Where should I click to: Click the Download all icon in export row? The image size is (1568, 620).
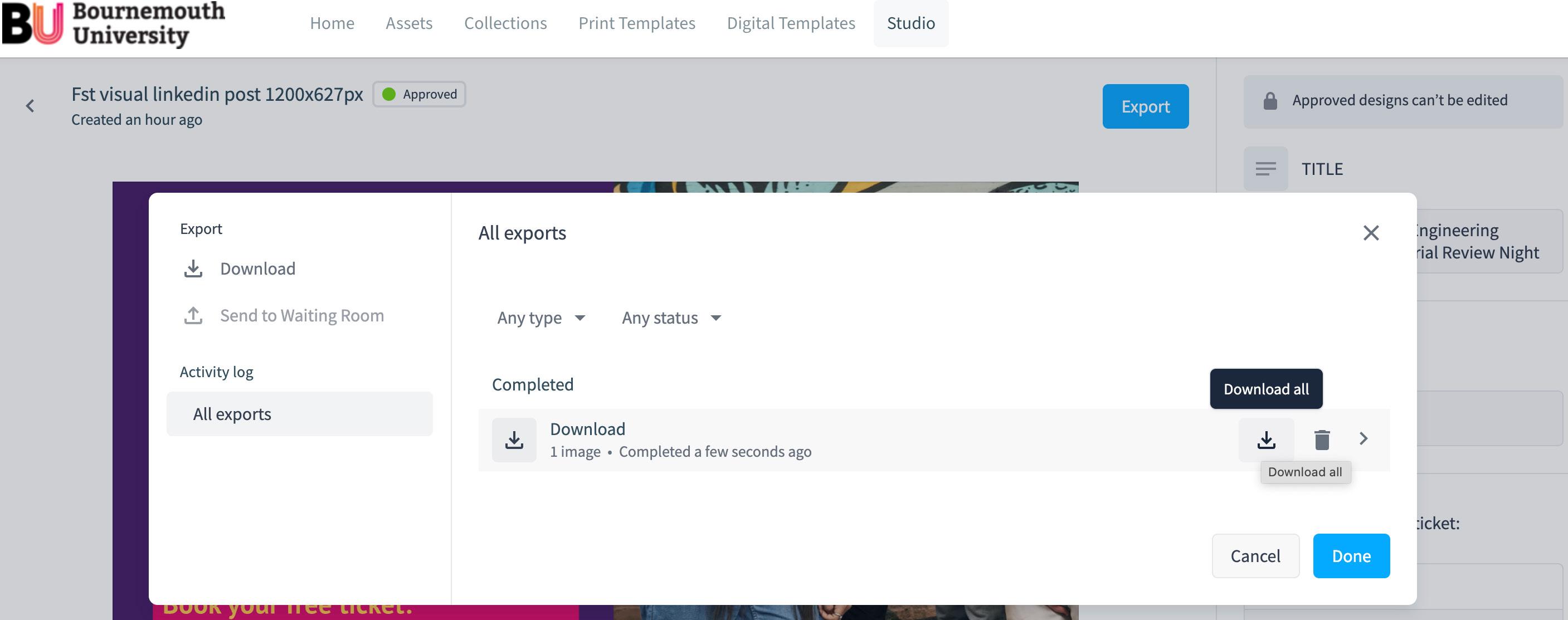click(x=1266, y=440)
